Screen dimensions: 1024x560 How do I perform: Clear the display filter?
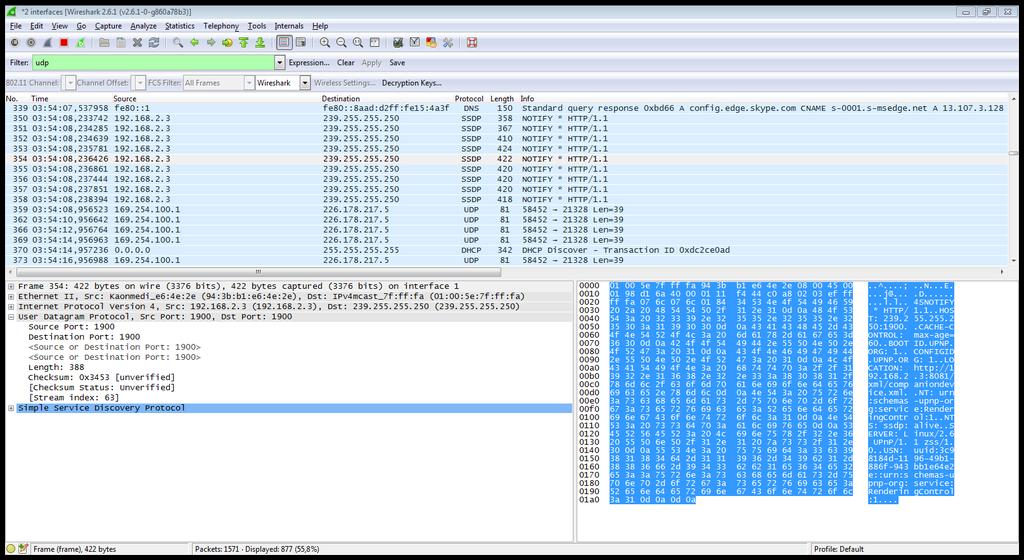pyautogui.click(x=345, y=63)
